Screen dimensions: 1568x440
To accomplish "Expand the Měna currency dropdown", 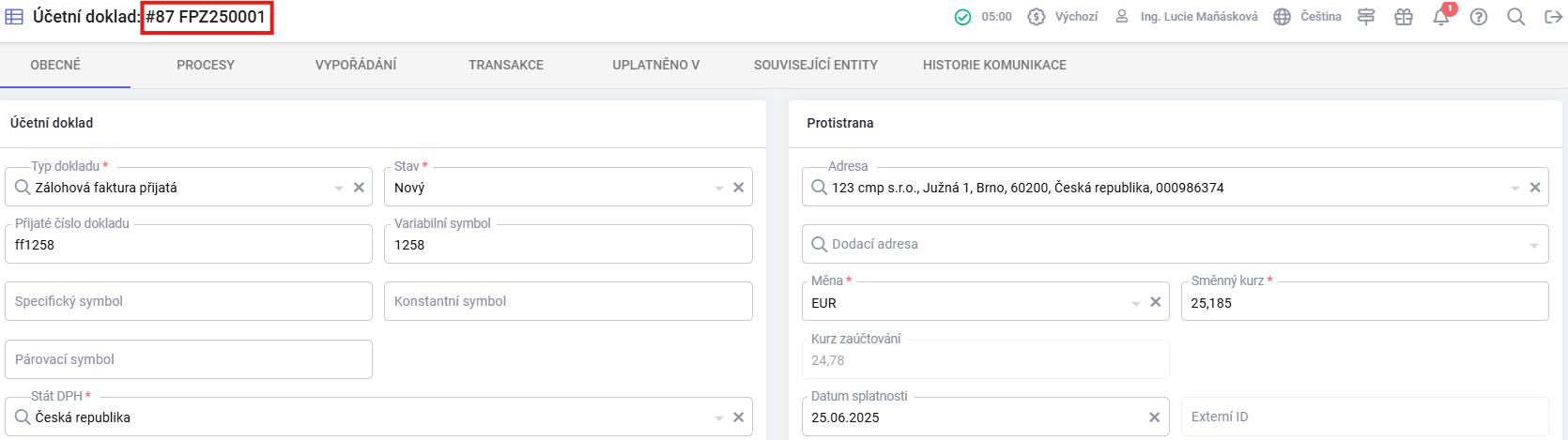I will pos(1136,303).
